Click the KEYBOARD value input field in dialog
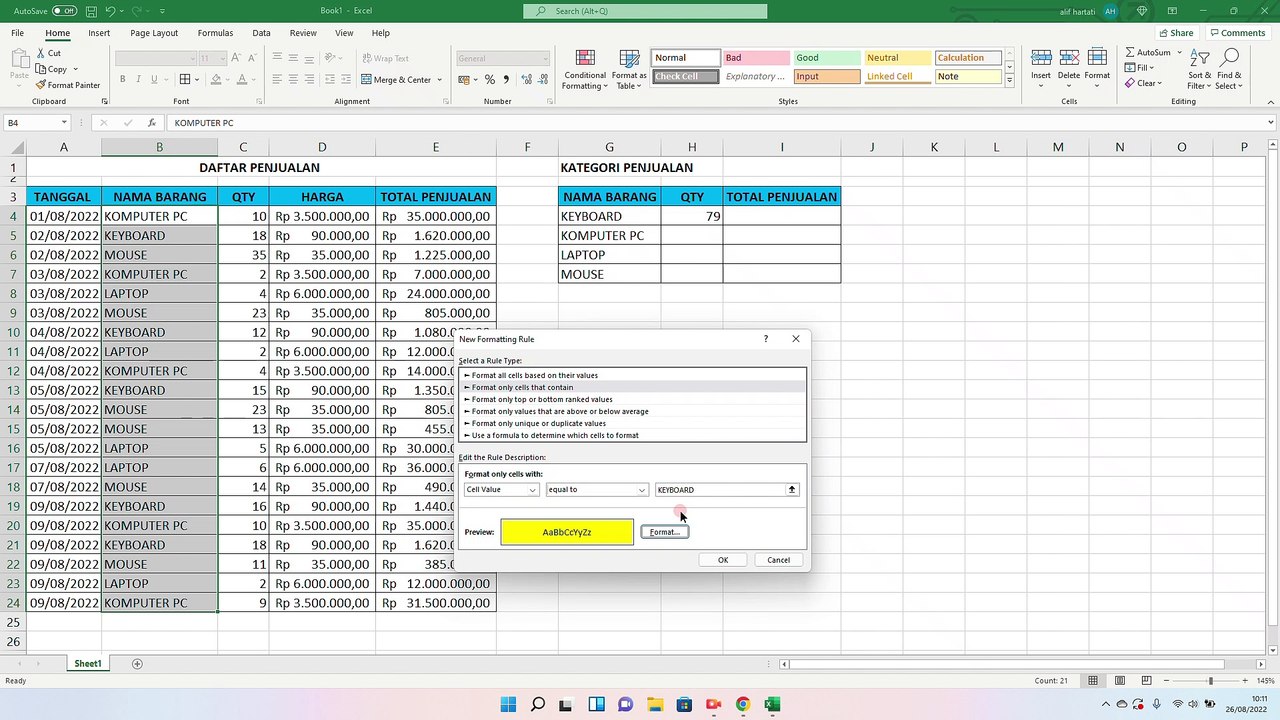 click(x=720, y=490)
